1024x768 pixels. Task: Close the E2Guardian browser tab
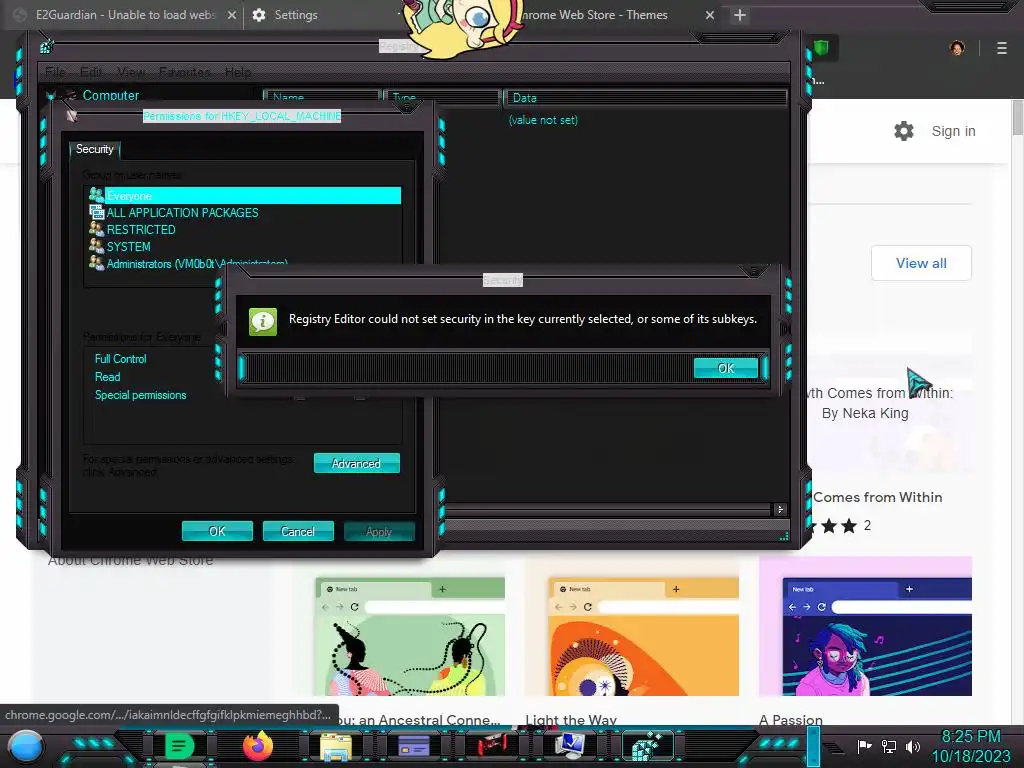231,14
